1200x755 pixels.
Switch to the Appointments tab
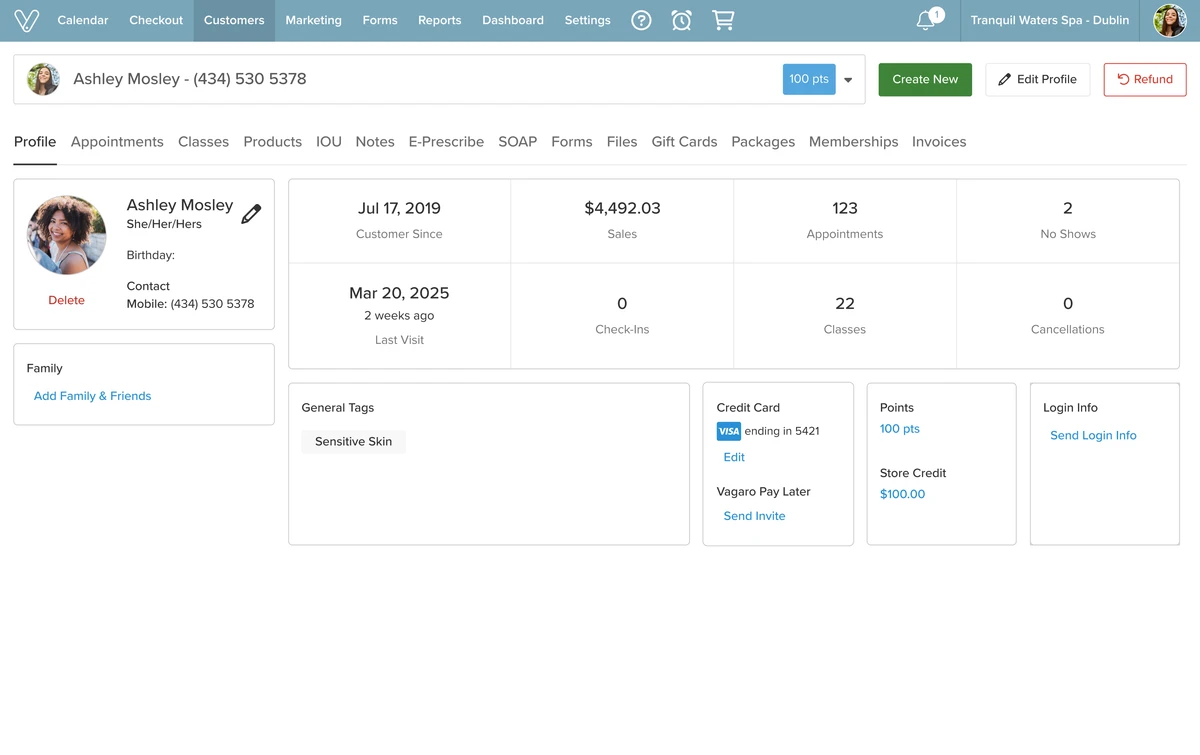pos(117,142)
